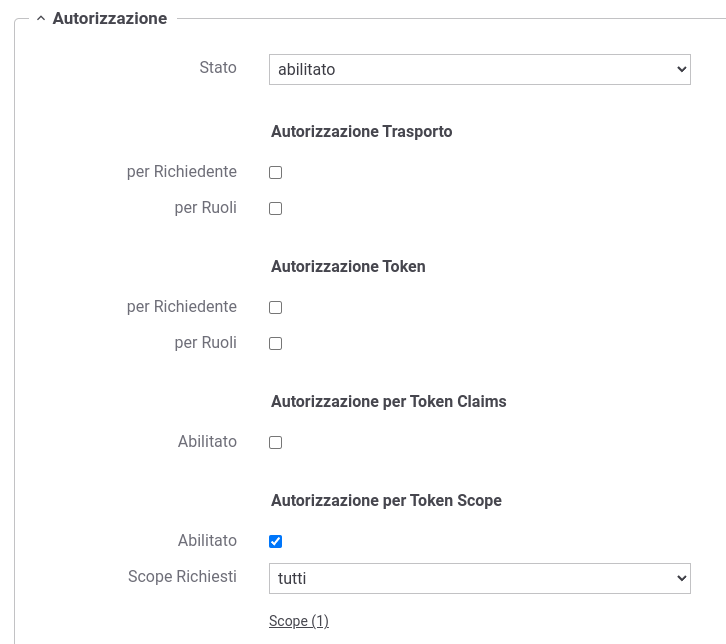Collapse the Autorizzazione section chevron
Image resolution: width=726 pixels, height=644 pixels.
coord(41,19)
